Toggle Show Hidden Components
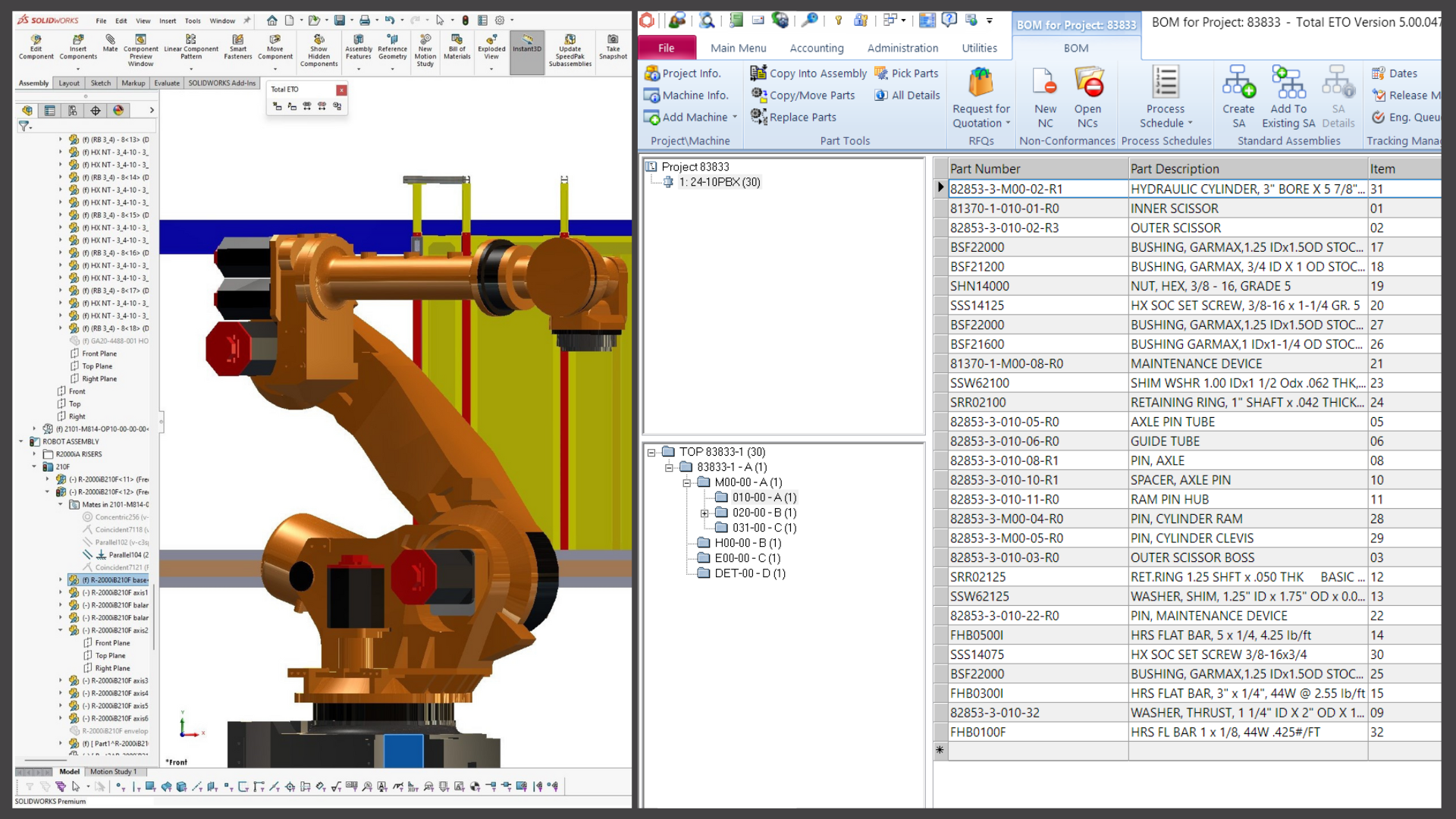This screenshot has height=819, width=1456. [318, 47]
